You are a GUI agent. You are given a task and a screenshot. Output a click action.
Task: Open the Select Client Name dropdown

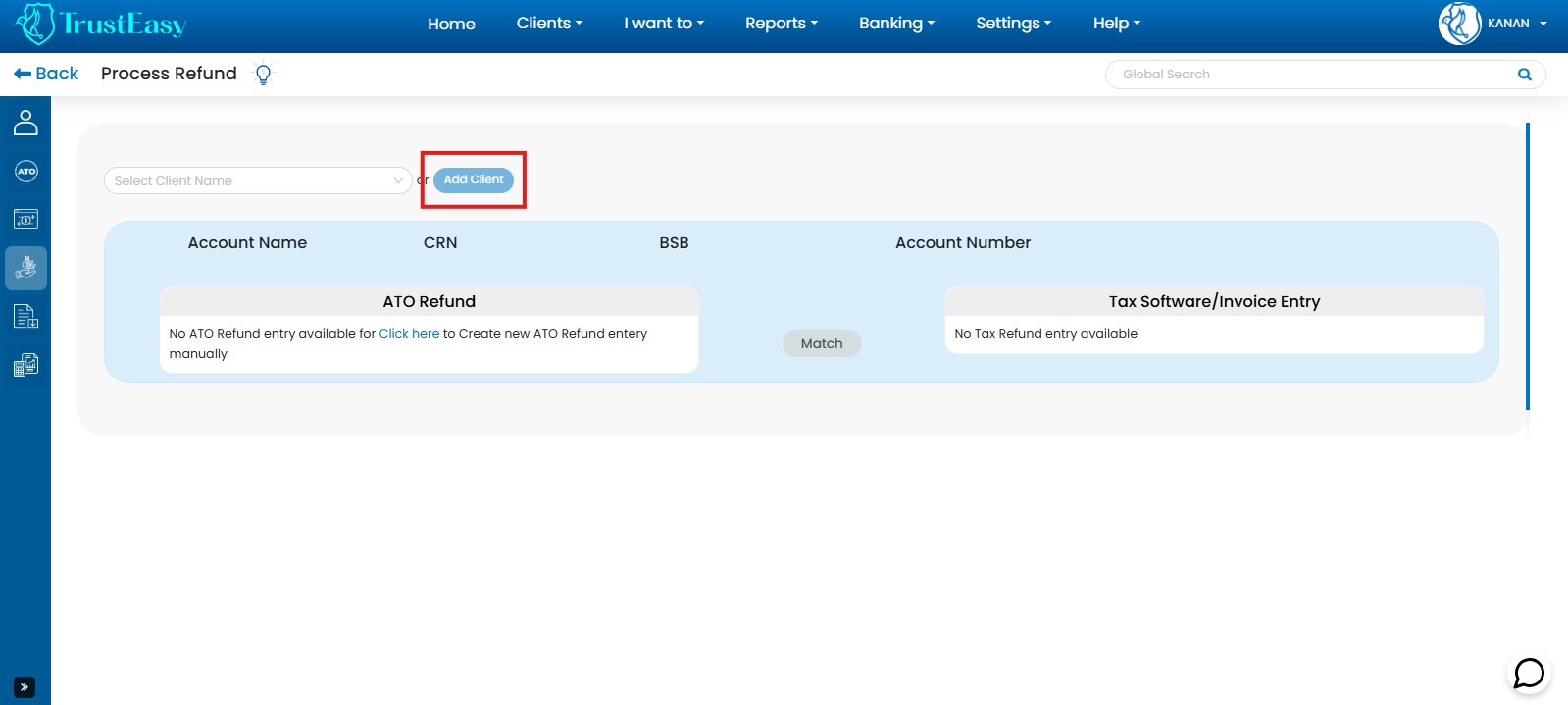258,180
